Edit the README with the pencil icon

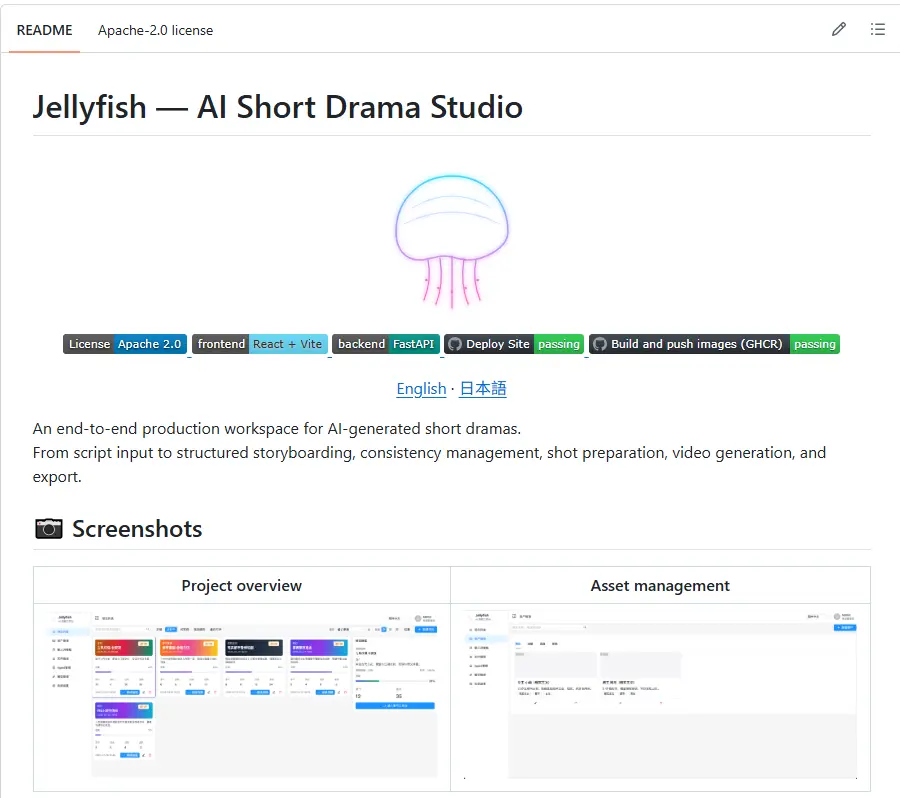pos(839,29)
